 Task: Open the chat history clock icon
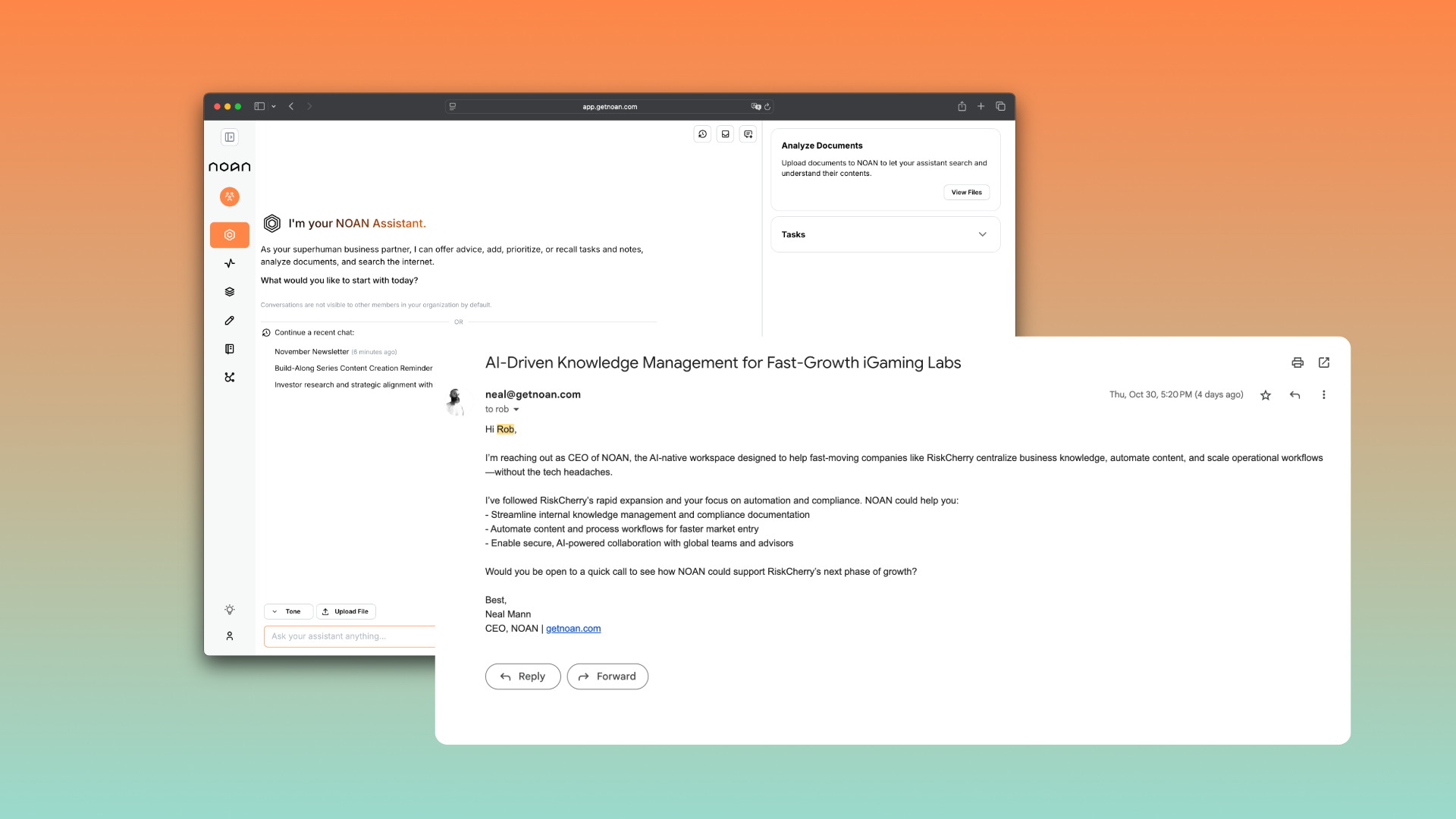[702, 134]
